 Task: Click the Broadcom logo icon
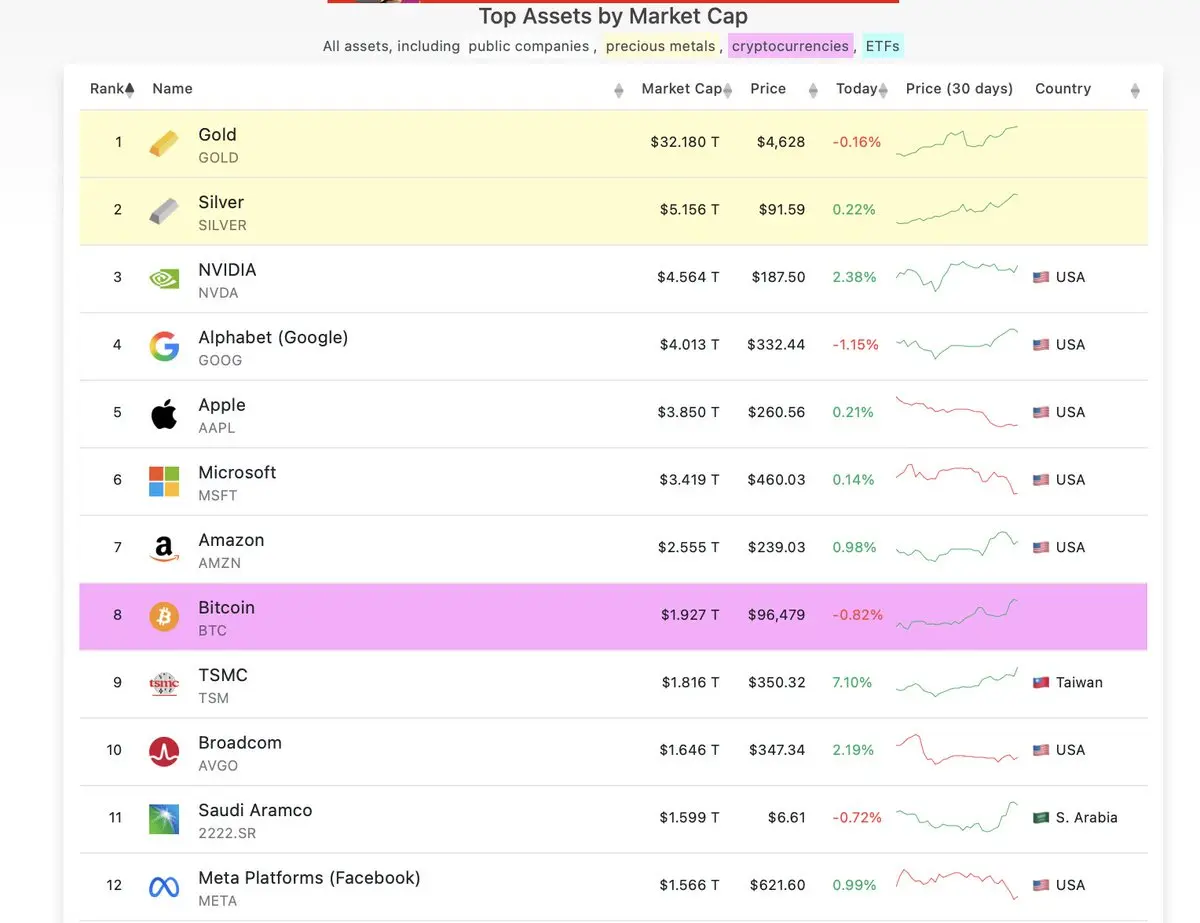click(164, 751)
